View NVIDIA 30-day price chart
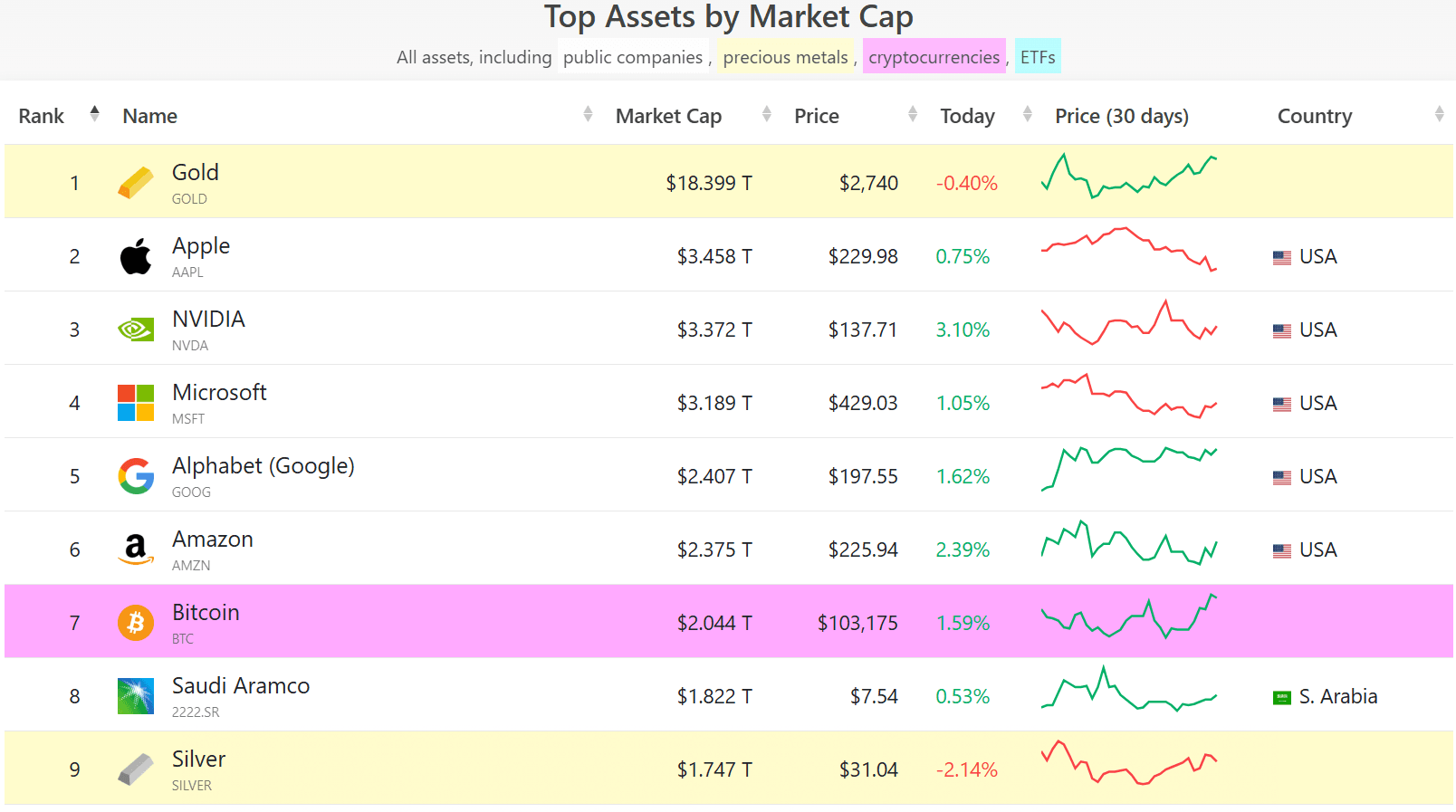The height and width of the screenshot is (812, 1456). tap(1129, 322)
